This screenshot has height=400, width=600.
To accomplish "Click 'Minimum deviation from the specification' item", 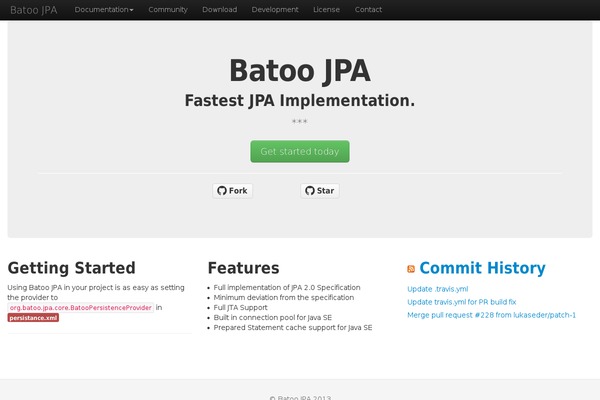I will click(284, 297).
